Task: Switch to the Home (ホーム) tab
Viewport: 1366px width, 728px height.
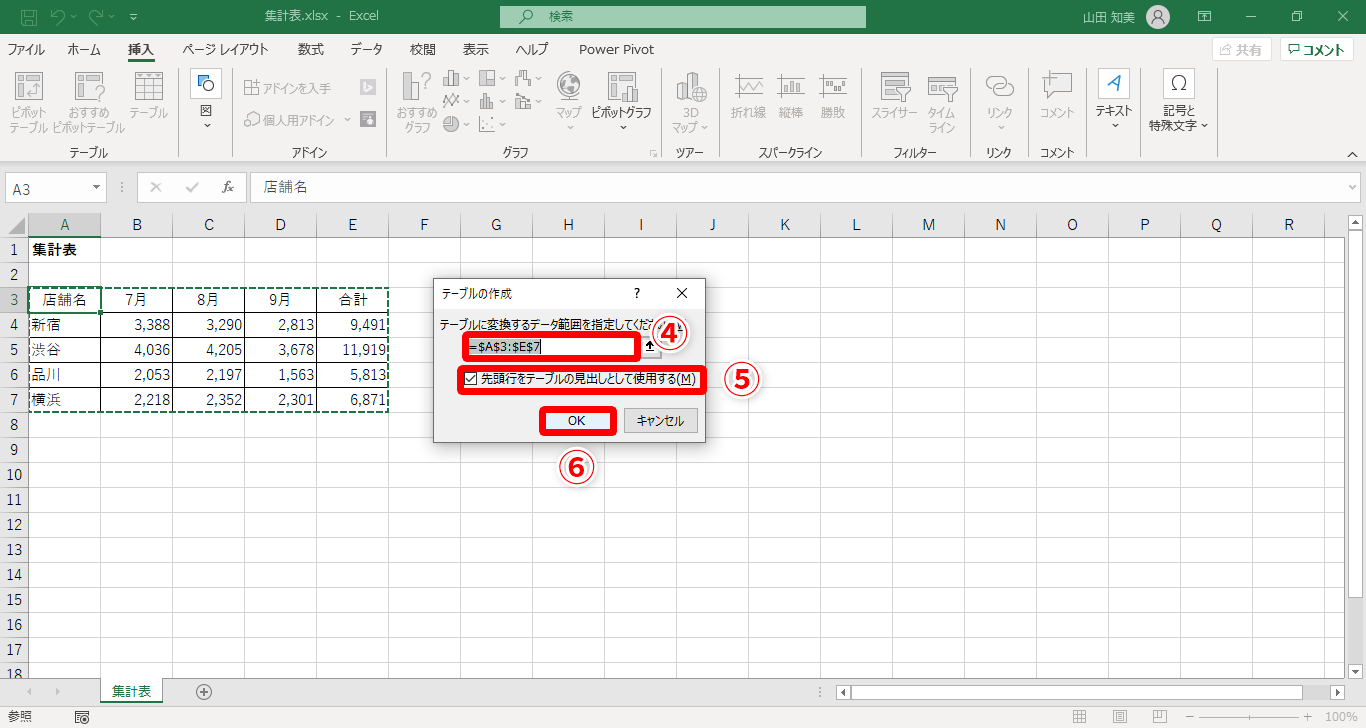Action: pyautogui.click(x=84, y=49)
